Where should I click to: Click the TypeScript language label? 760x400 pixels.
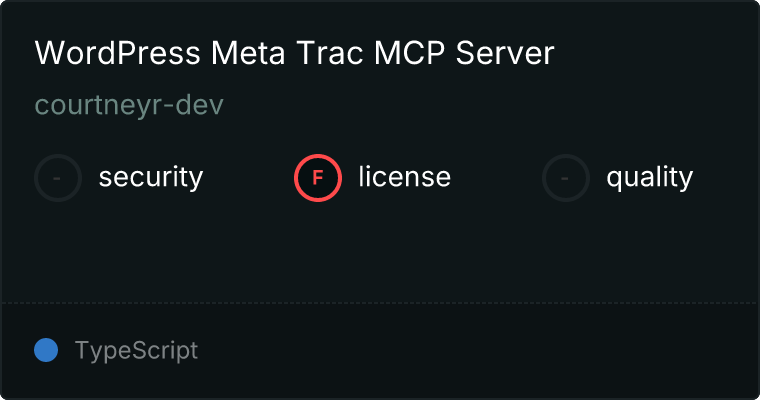coord(136,351)
